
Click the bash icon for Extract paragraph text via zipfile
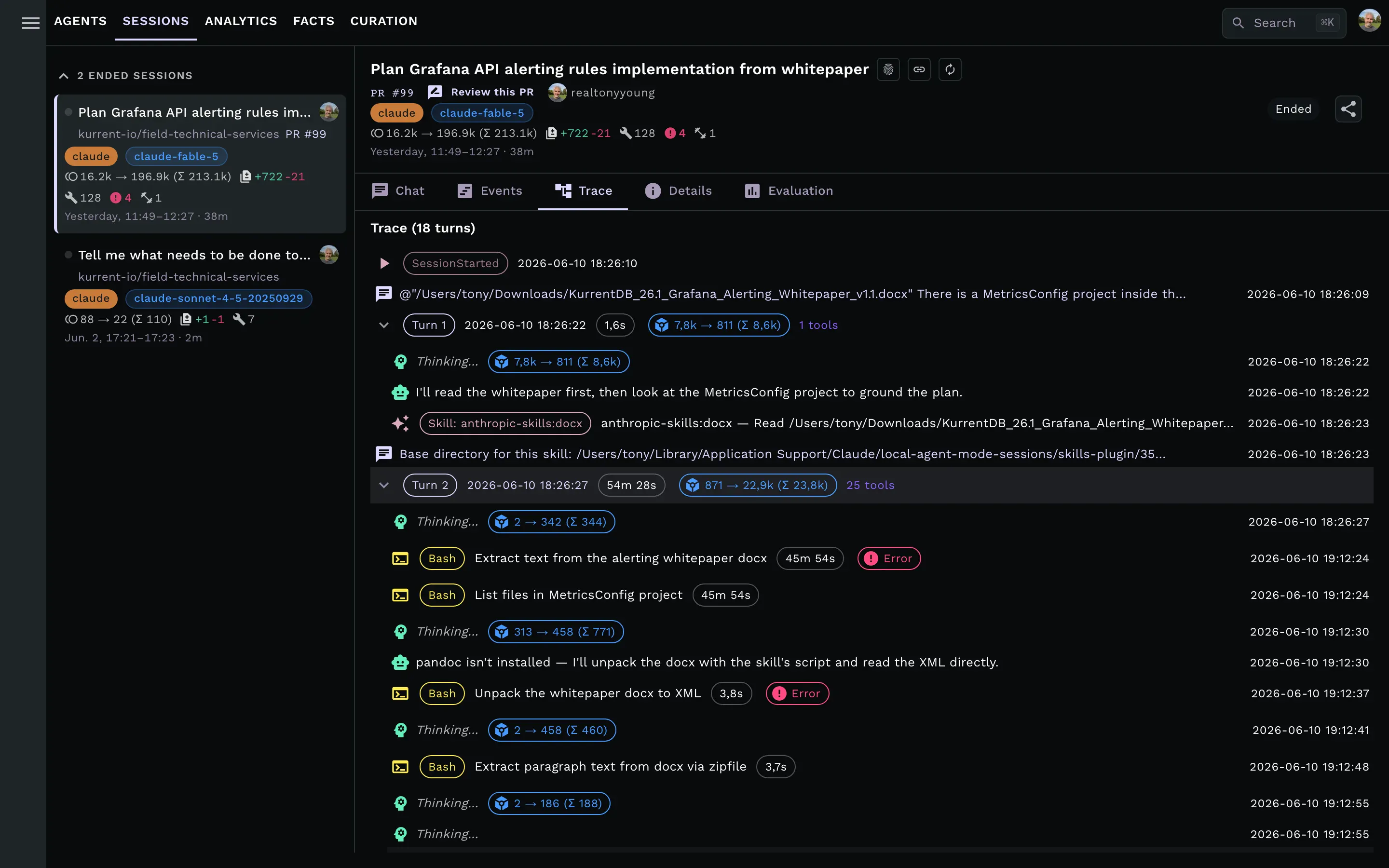point(400,767)
